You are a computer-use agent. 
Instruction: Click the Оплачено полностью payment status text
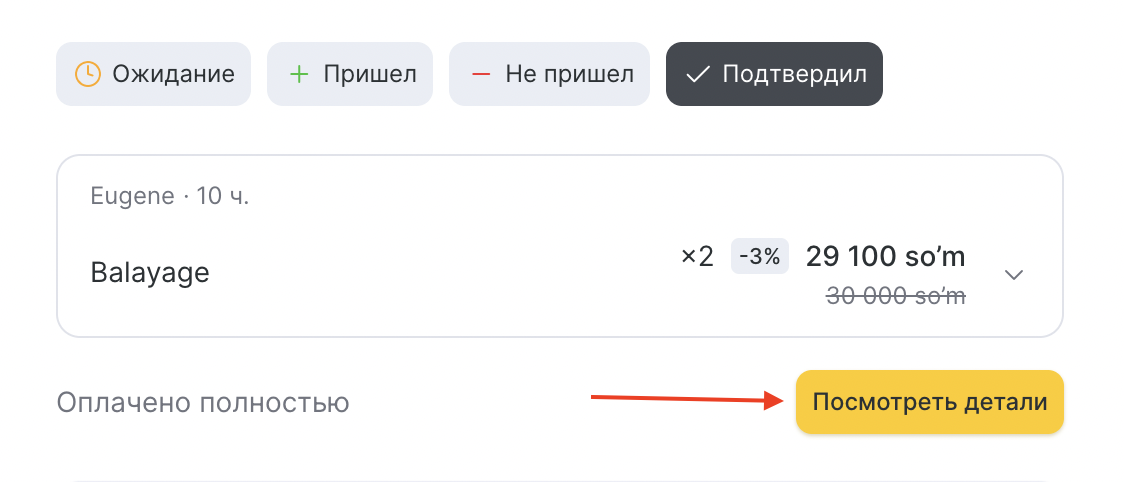pyautogui.click(x=203, y=403)
